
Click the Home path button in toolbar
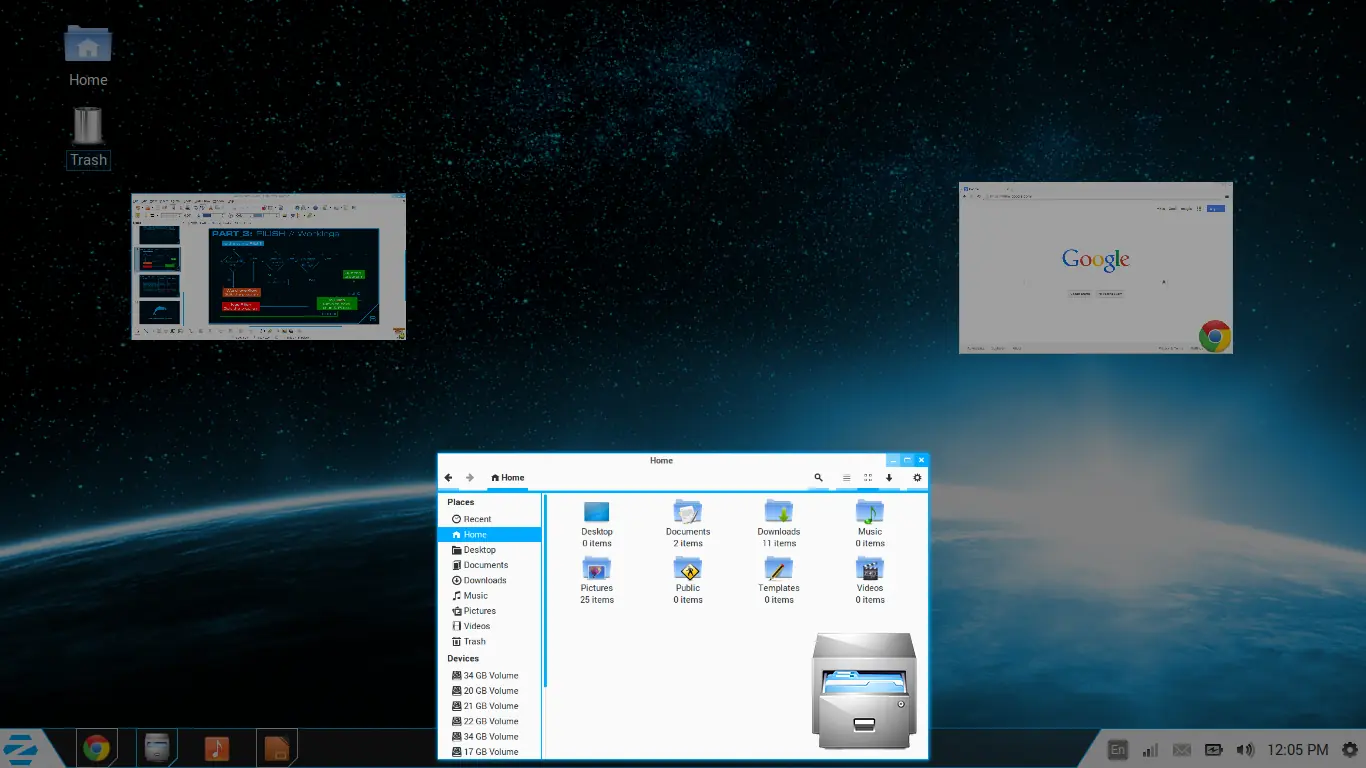pos(508,478)
